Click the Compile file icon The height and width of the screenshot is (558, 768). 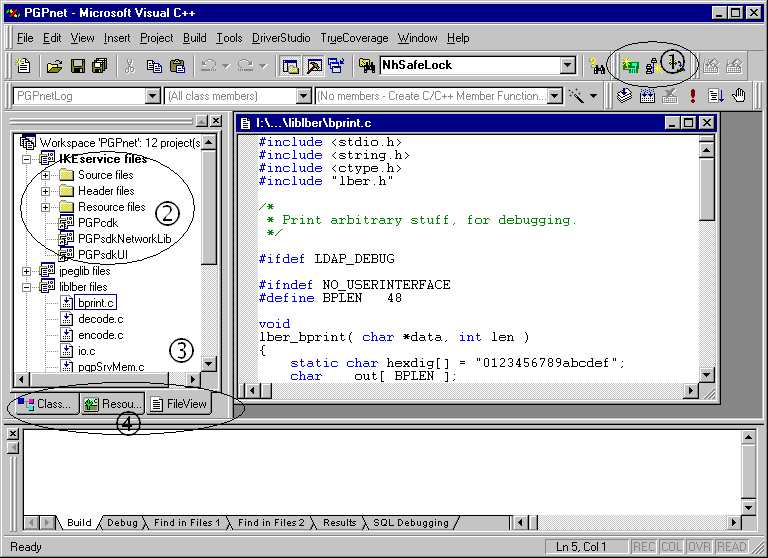coord(624,96)
